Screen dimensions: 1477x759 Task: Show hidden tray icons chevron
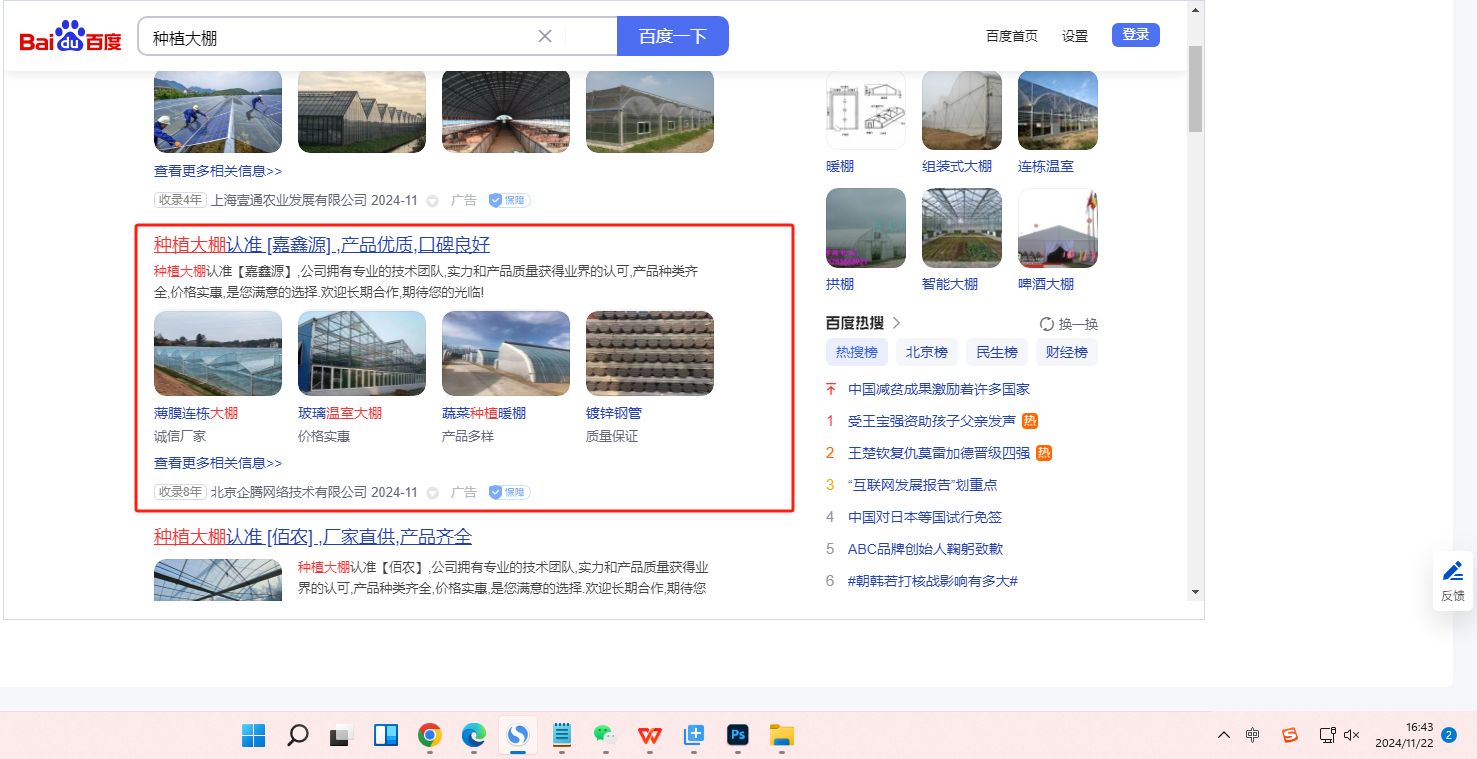tap(1224, 735)
